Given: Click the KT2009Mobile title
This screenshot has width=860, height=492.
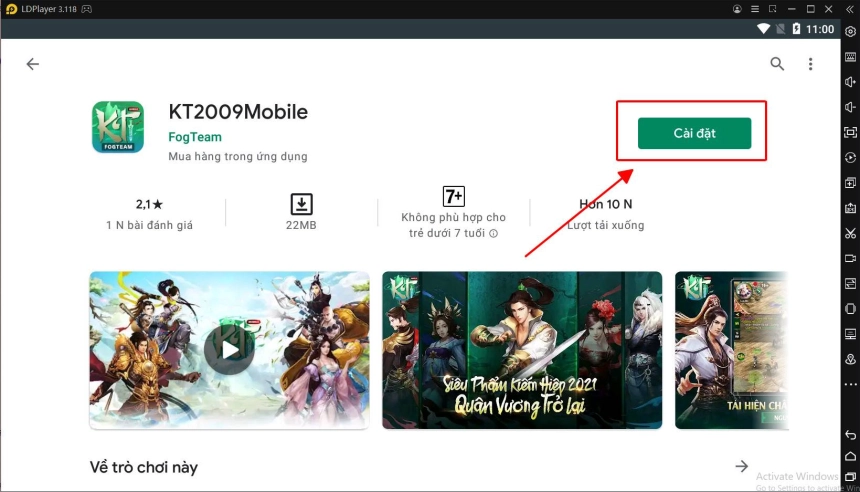Looking at the screenshot, I should coord(238,112).
